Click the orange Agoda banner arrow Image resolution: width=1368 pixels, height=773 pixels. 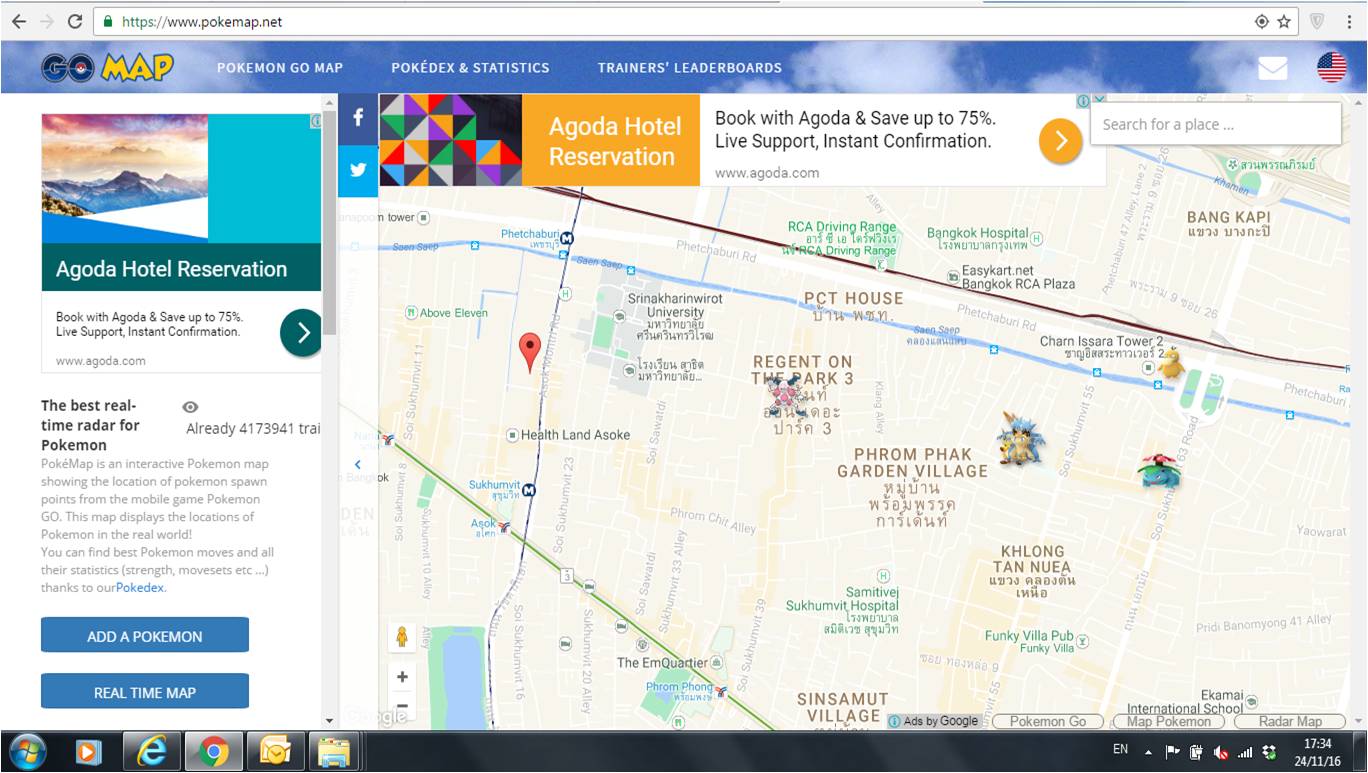(1060, 141)
